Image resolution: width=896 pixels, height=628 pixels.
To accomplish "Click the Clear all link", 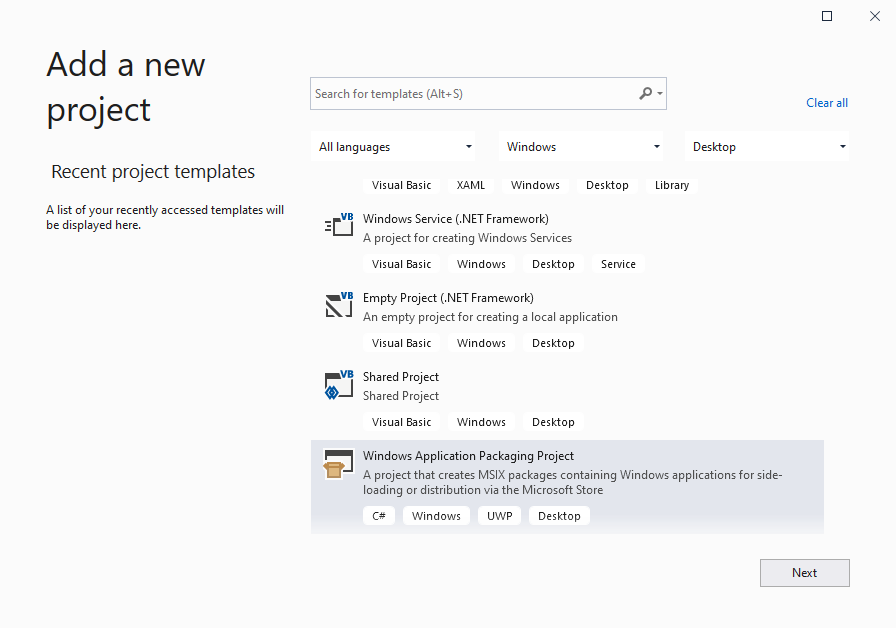I will pos(827,103).
